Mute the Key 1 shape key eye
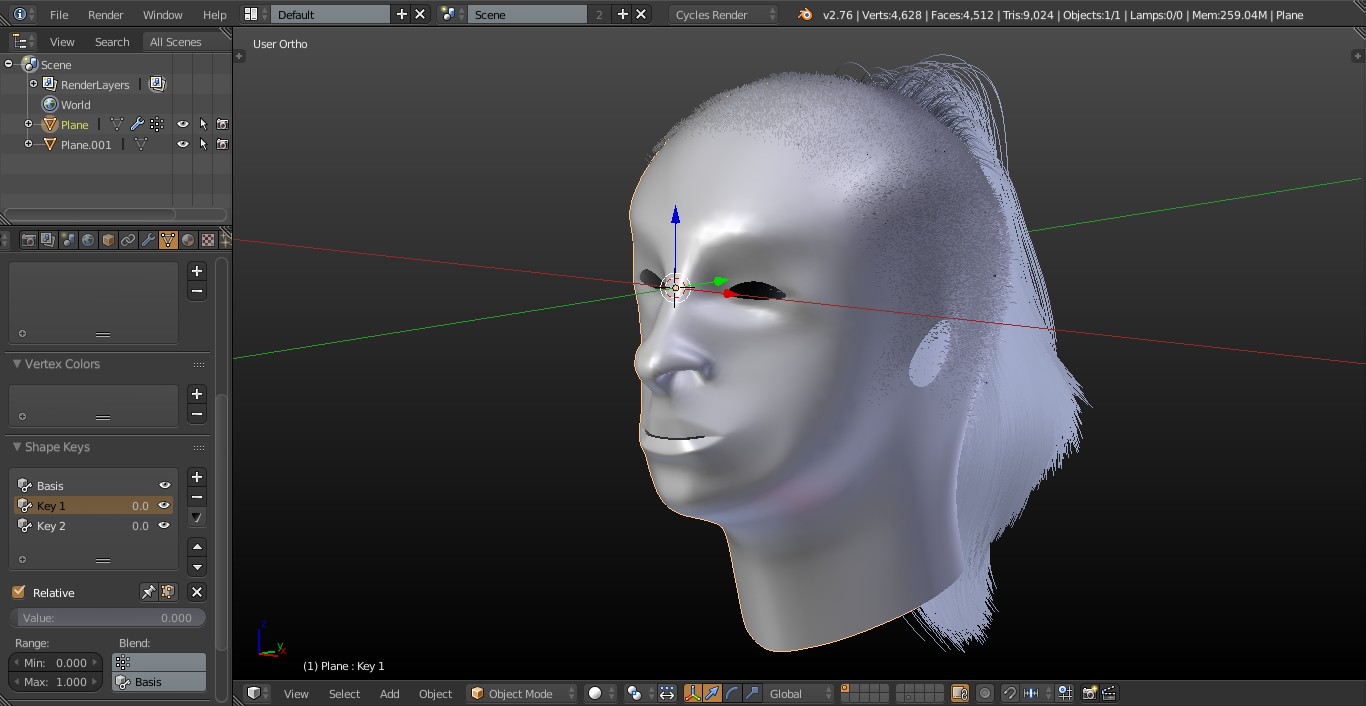 click(164, 506)
